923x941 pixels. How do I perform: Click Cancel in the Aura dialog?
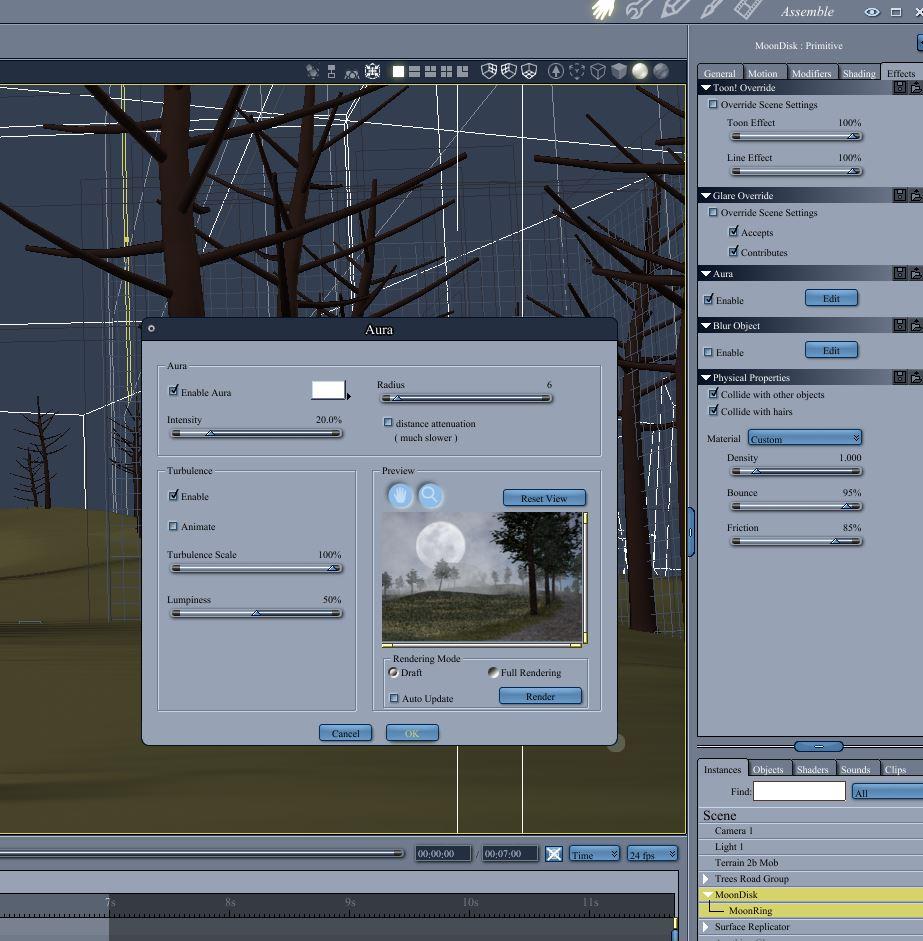point(345,733)
